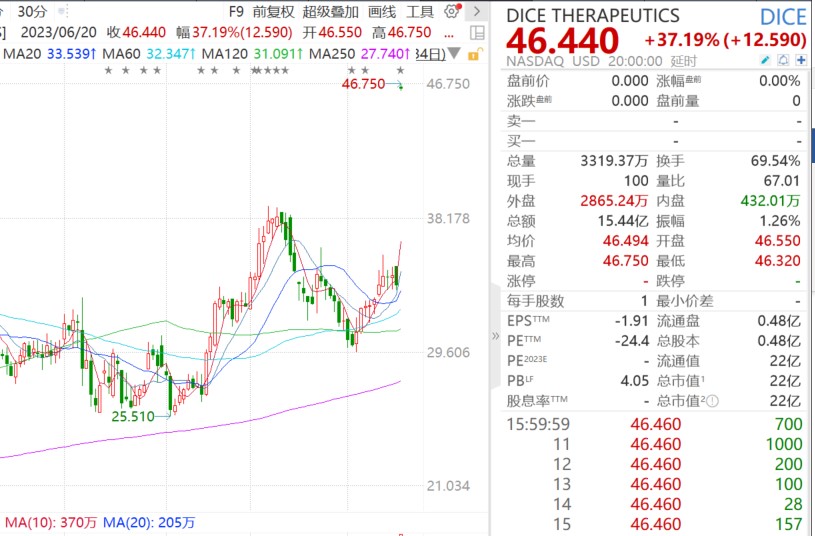Click the PE TTM value -24.4
The image size is (815, 536).
point(632,341)
